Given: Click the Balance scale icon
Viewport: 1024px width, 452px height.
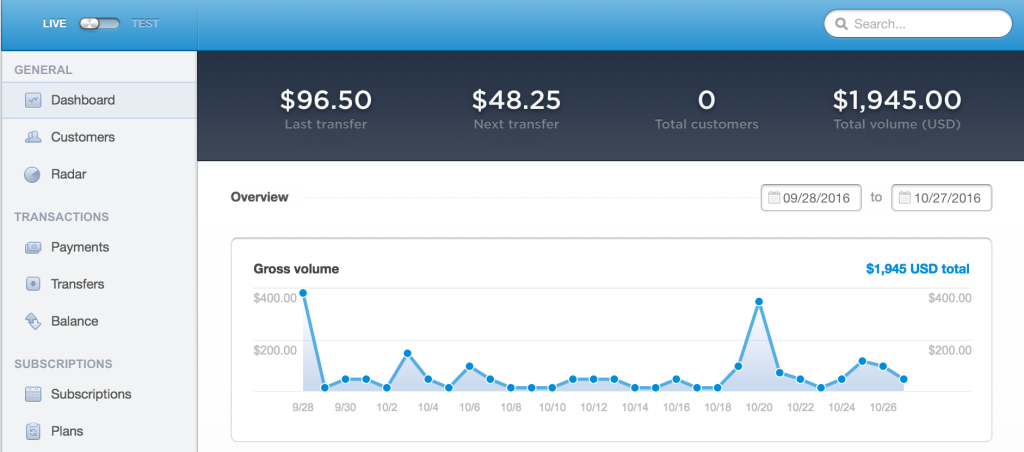Looking at the screenshot, I should (33, 321).
